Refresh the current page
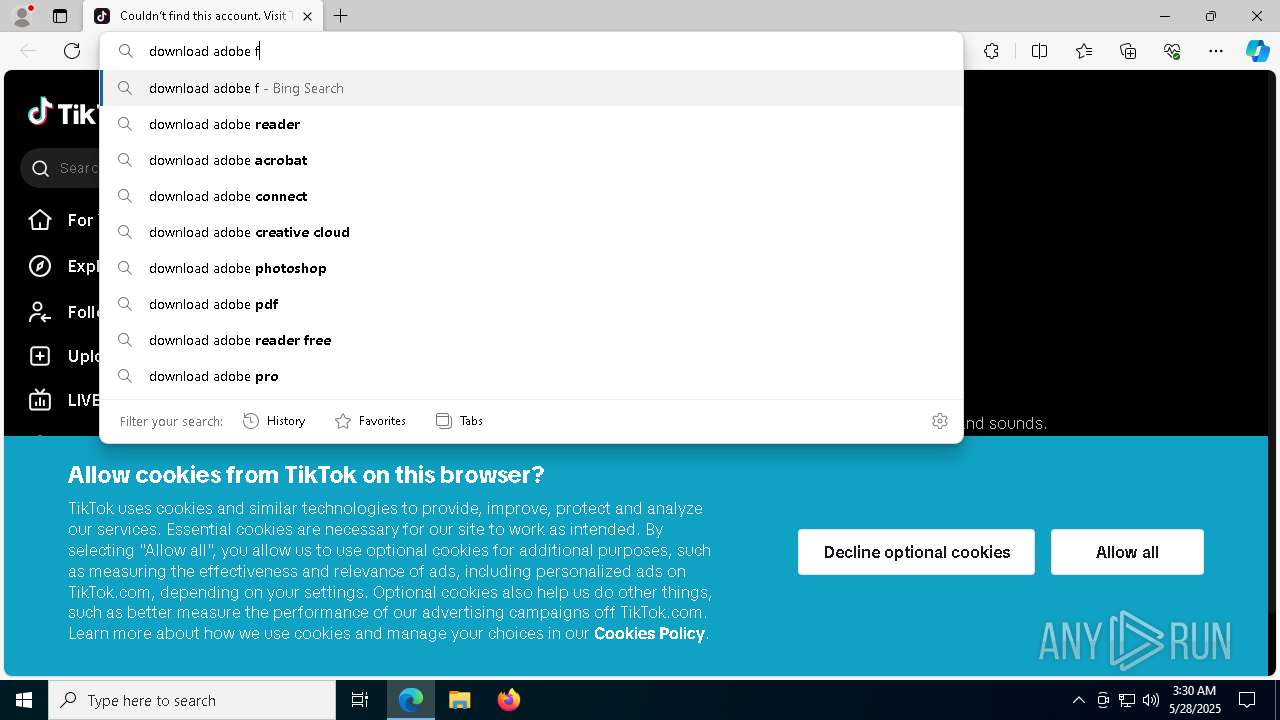Image resolution: width=1280 pixels, height=720 pixels. (72, 51)
